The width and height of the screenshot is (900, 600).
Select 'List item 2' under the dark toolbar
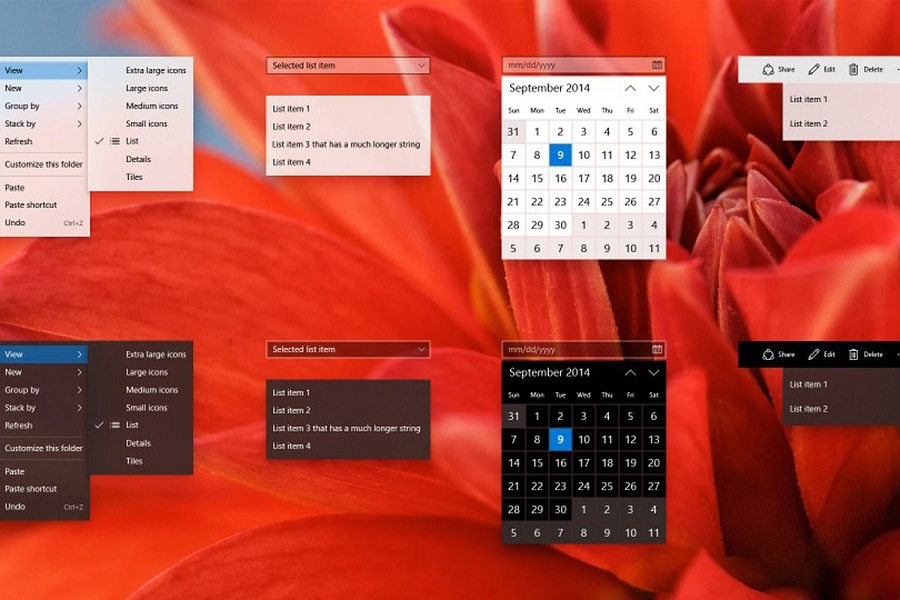pos(808,409)
